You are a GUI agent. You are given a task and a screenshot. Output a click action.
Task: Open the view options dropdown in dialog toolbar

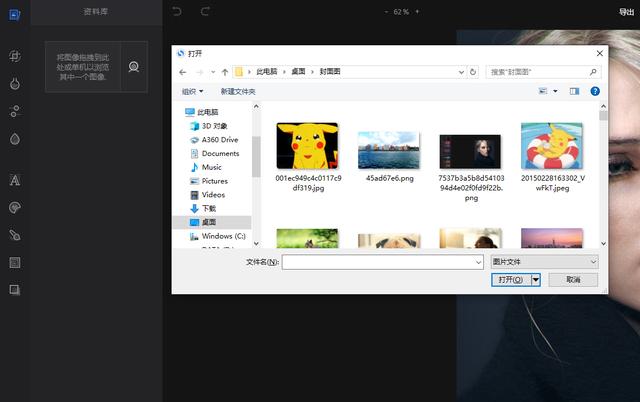[548, 91]
